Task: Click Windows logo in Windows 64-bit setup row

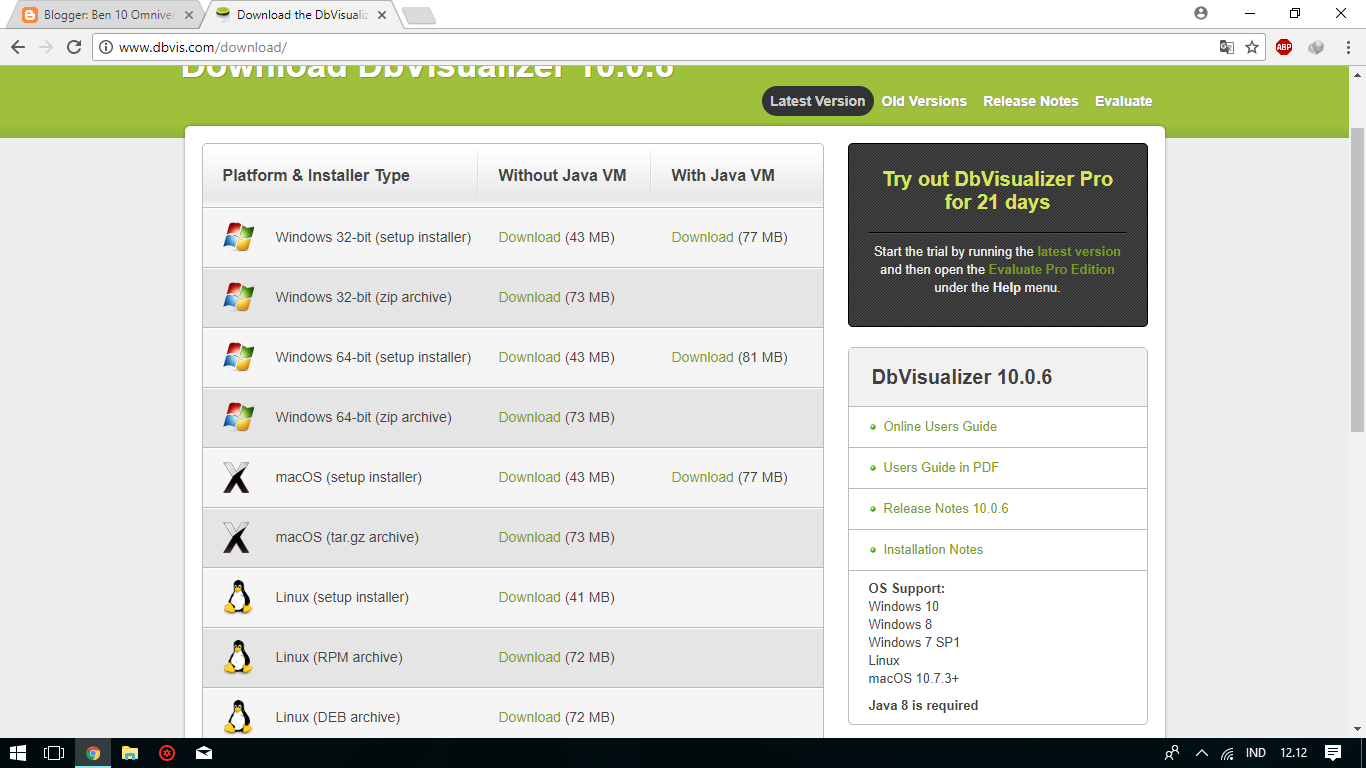Action: [238, 357]
